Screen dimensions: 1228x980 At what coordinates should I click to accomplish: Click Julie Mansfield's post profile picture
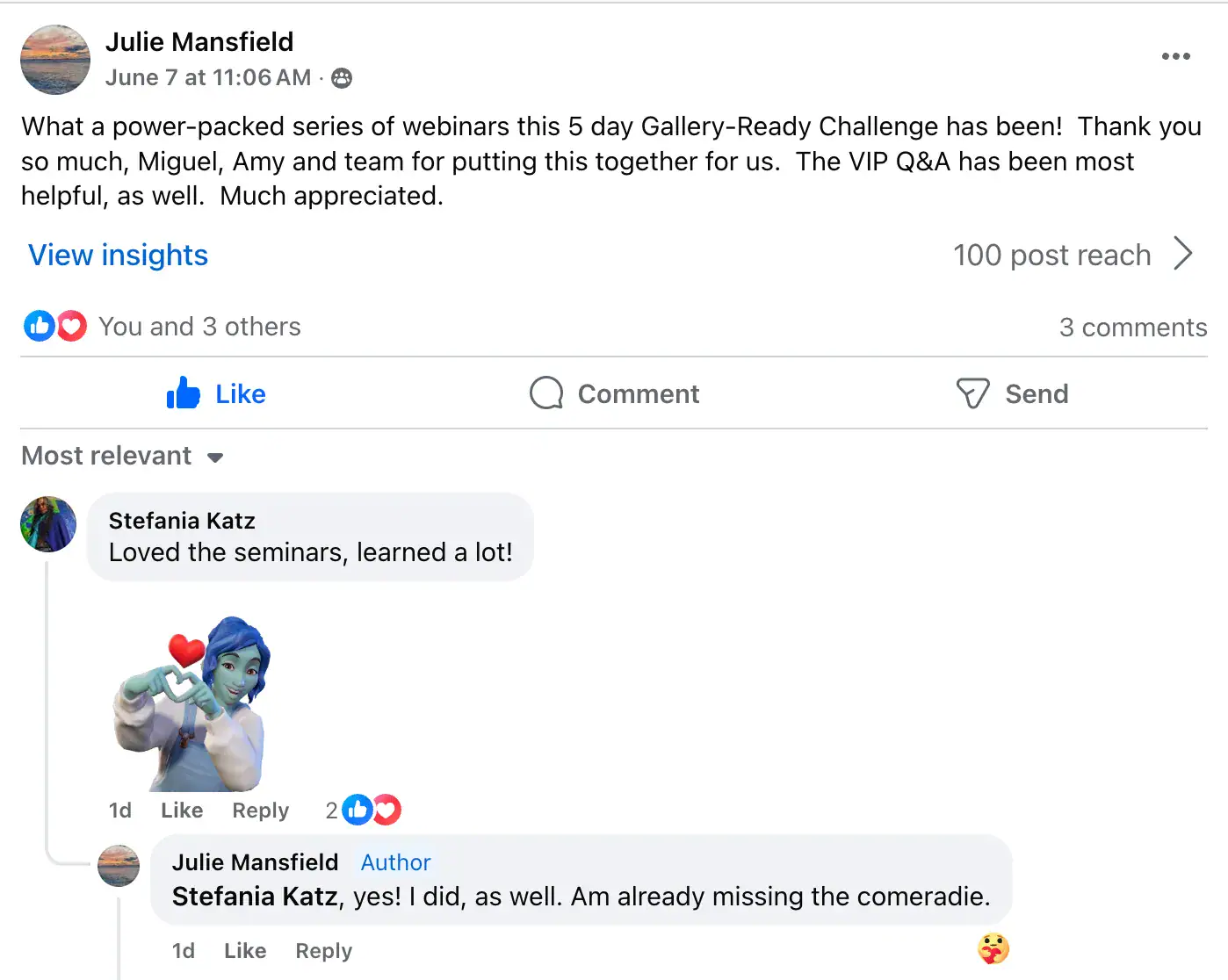(55, 60)
